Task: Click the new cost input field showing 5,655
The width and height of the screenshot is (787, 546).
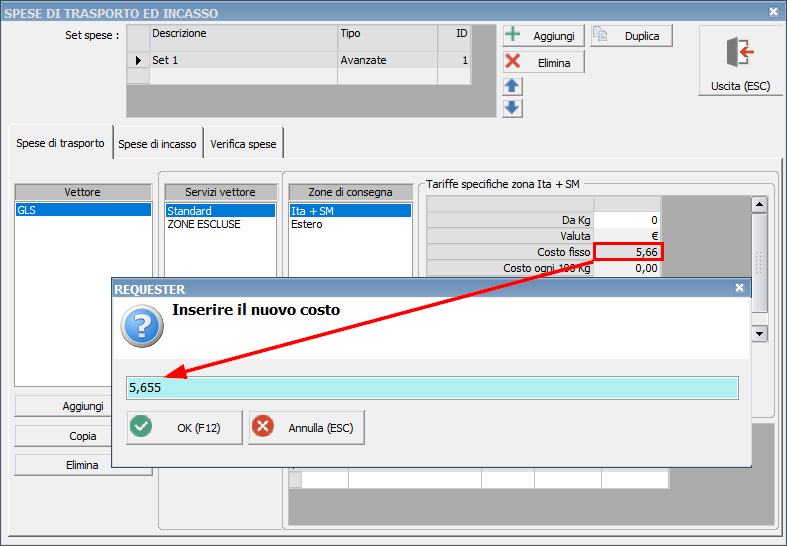Action: tap(432, 388)
